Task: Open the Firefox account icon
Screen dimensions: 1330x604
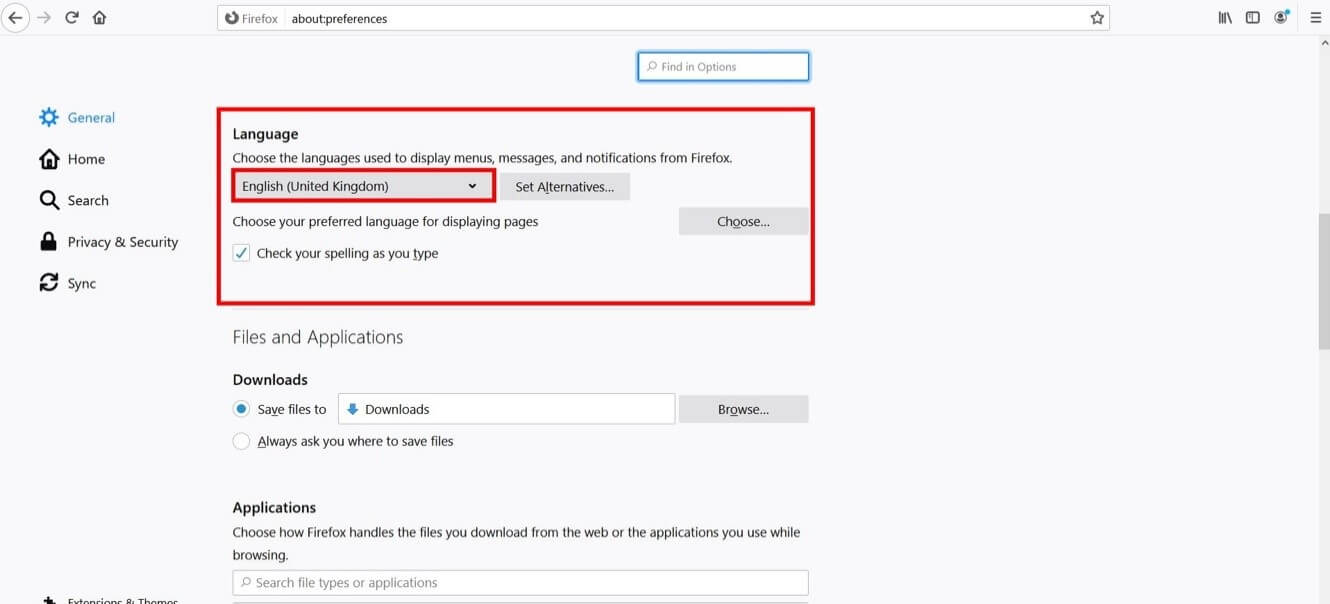Action: [x=1281, y=18]
